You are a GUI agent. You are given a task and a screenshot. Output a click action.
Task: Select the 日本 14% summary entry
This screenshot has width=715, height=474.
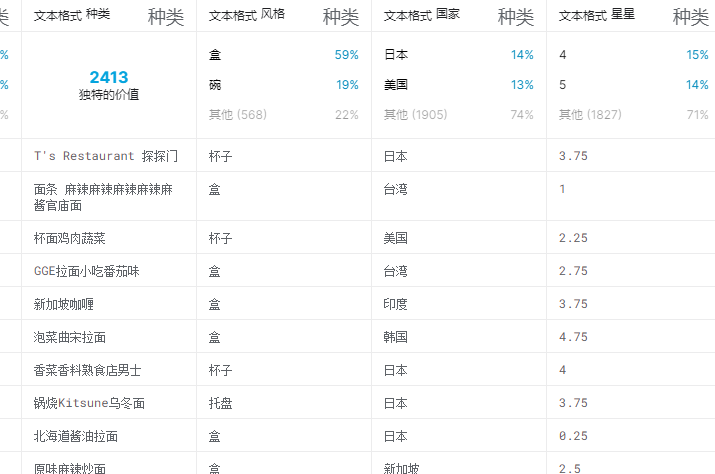click(x=459, y=55)
